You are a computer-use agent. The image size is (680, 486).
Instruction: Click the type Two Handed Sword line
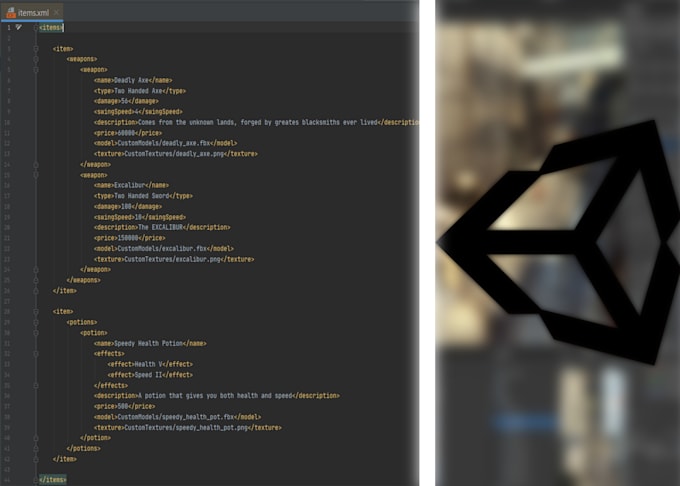click(x=143, y=196)
